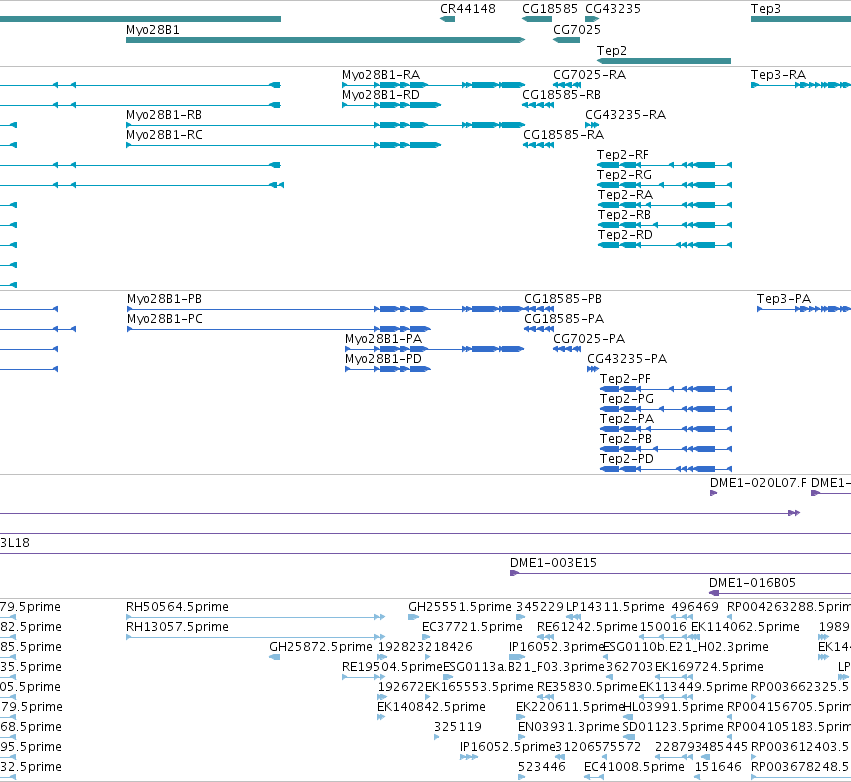Select the Myo28B1-PD protein label

(383, 359)
